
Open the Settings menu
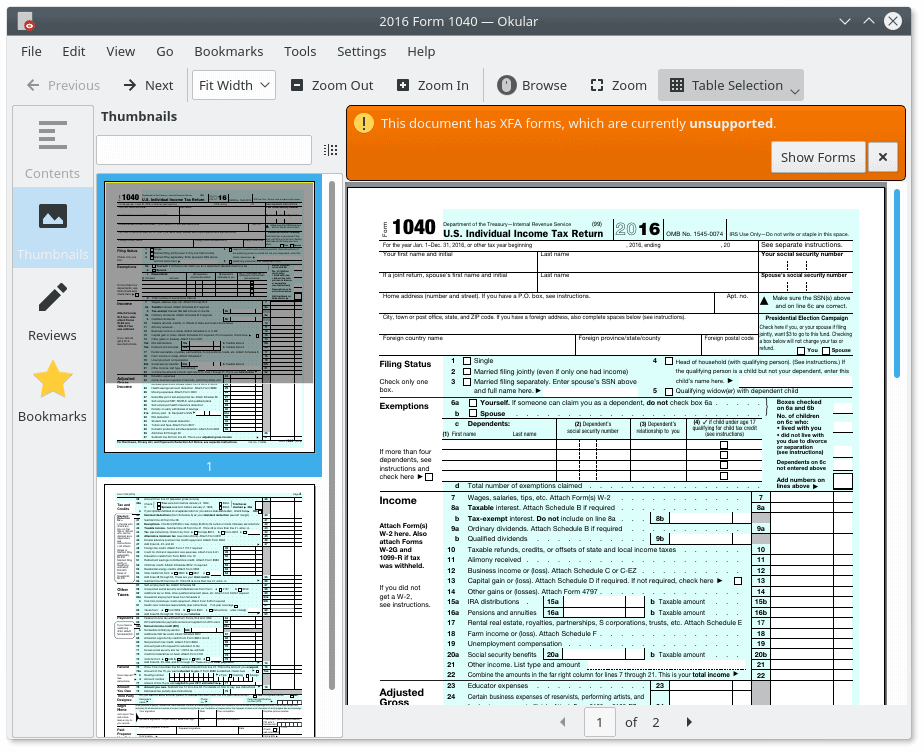[x=362, y=52]
